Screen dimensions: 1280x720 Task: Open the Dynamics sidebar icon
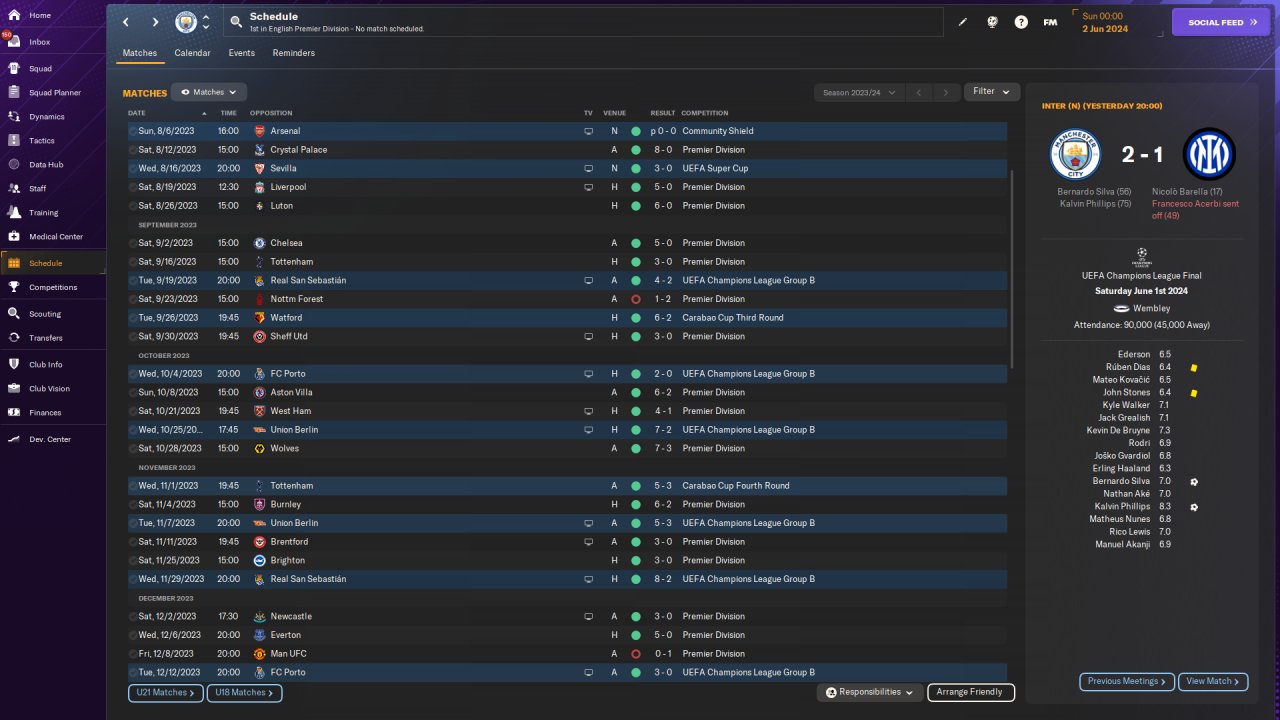(x=14, y=116)
